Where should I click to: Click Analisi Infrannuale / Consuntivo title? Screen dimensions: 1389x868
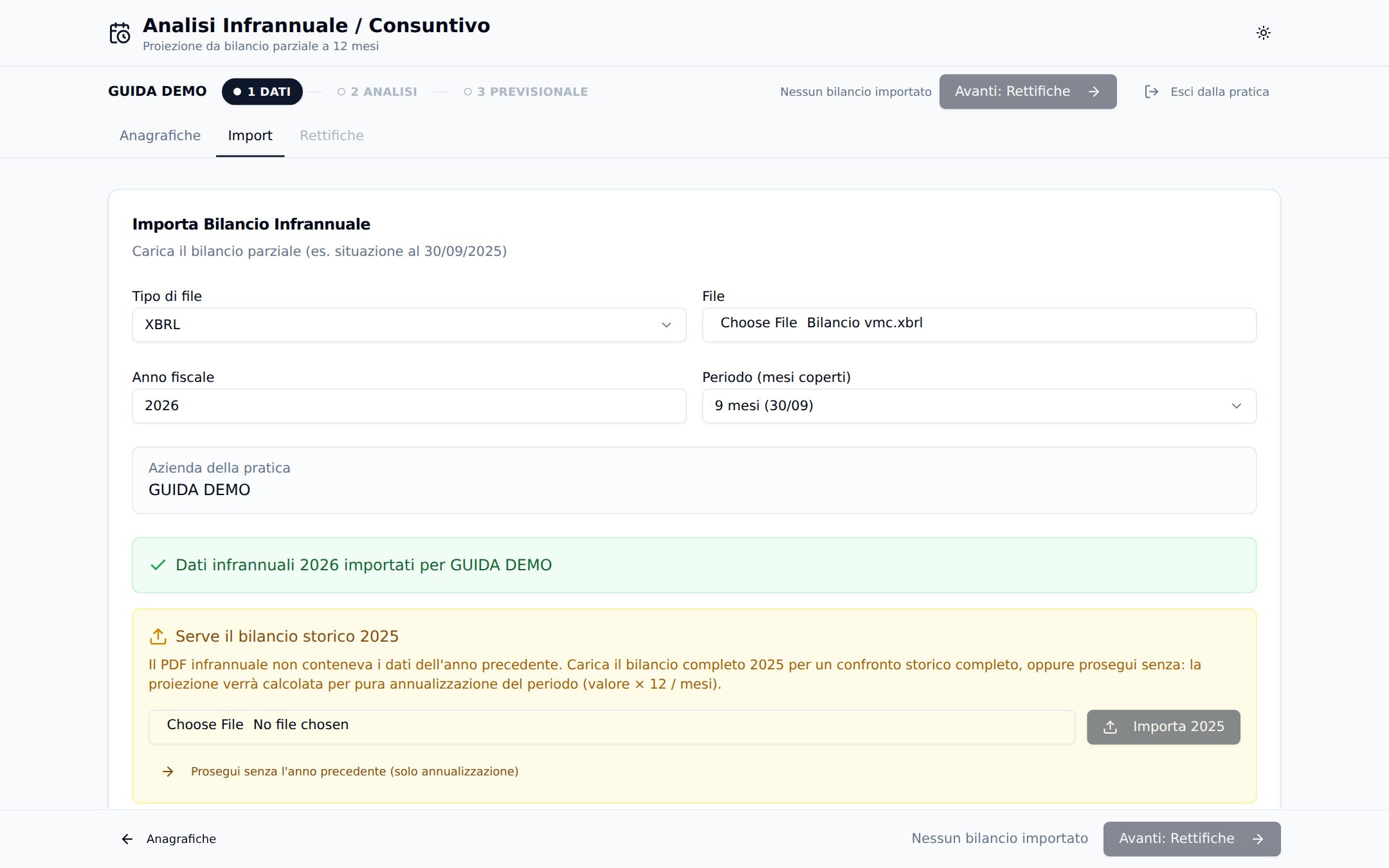pyautogui.click(x=316, y=26)
